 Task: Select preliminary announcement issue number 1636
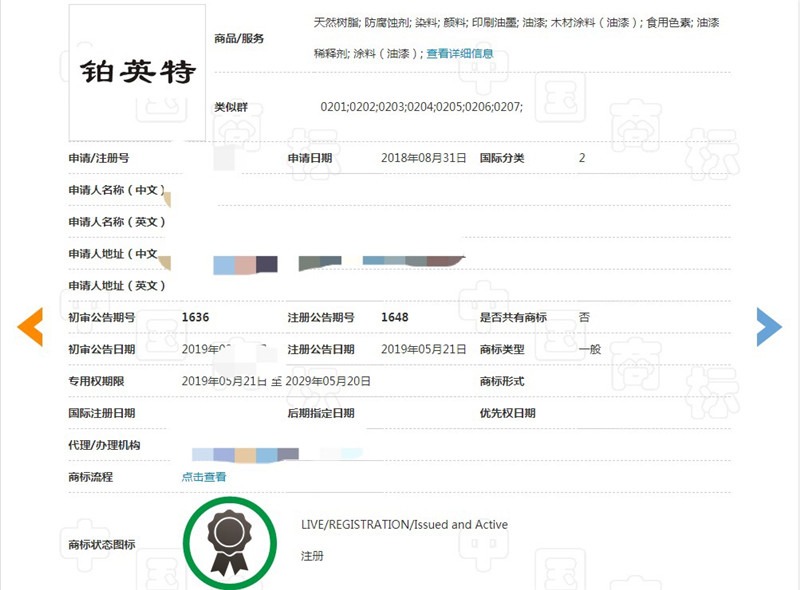(x=195, y=317)
